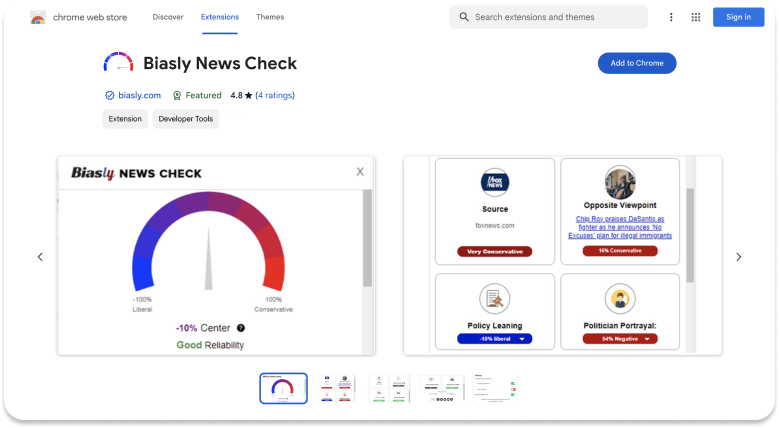Switch to the Themes tab
779x428 pixels.
tap(270, 17)
